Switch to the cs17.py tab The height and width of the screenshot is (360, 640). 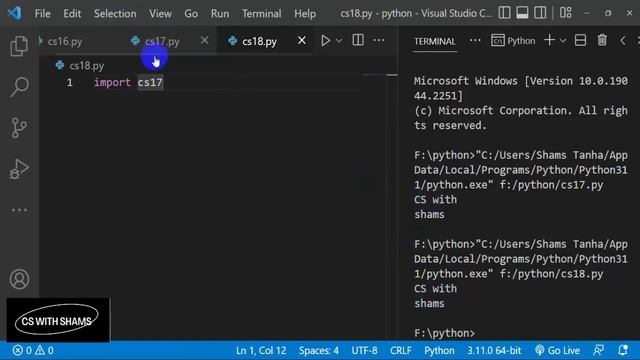pyautogui.click(x=162, y=41)
